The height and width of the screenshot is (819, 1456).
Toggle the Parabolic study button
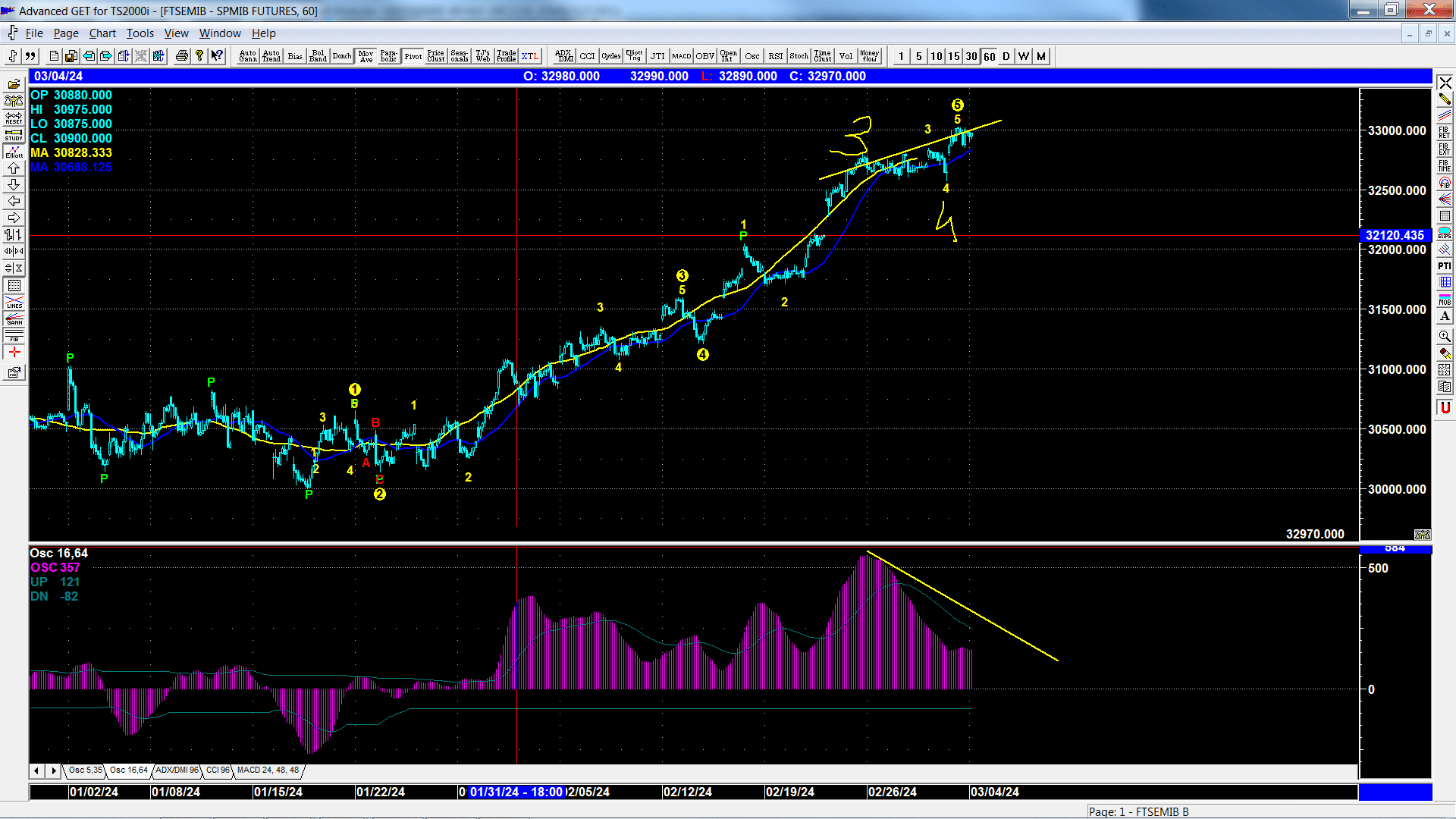pos(388,56)
